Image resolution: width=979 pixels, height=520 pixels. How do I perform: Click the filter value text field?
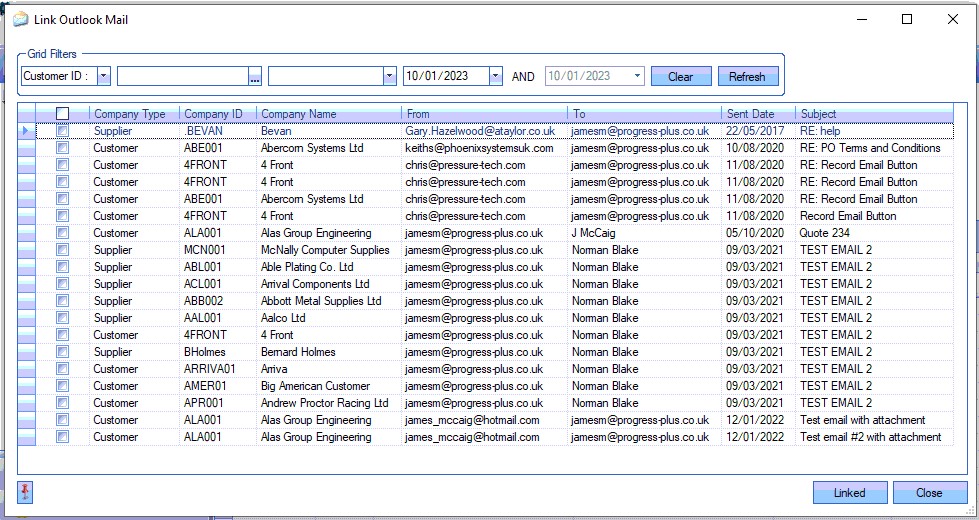coord(182,76)
